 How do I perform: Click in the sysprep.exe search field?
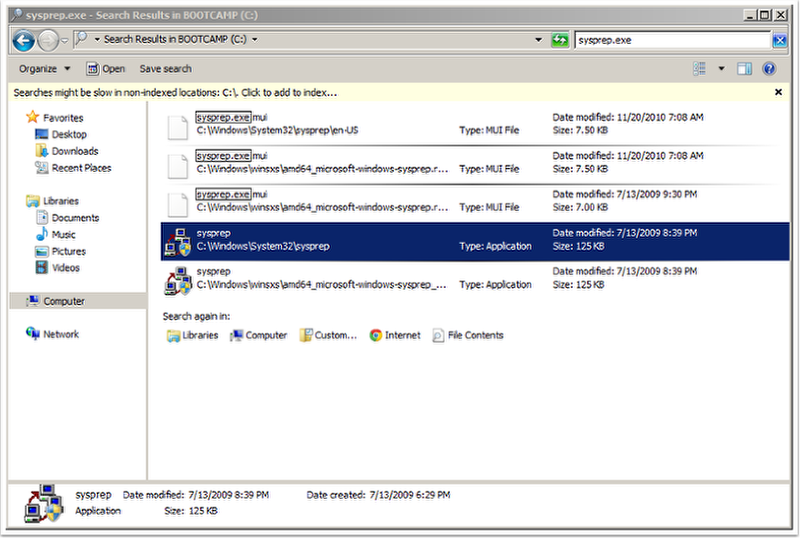pos(670,40)
